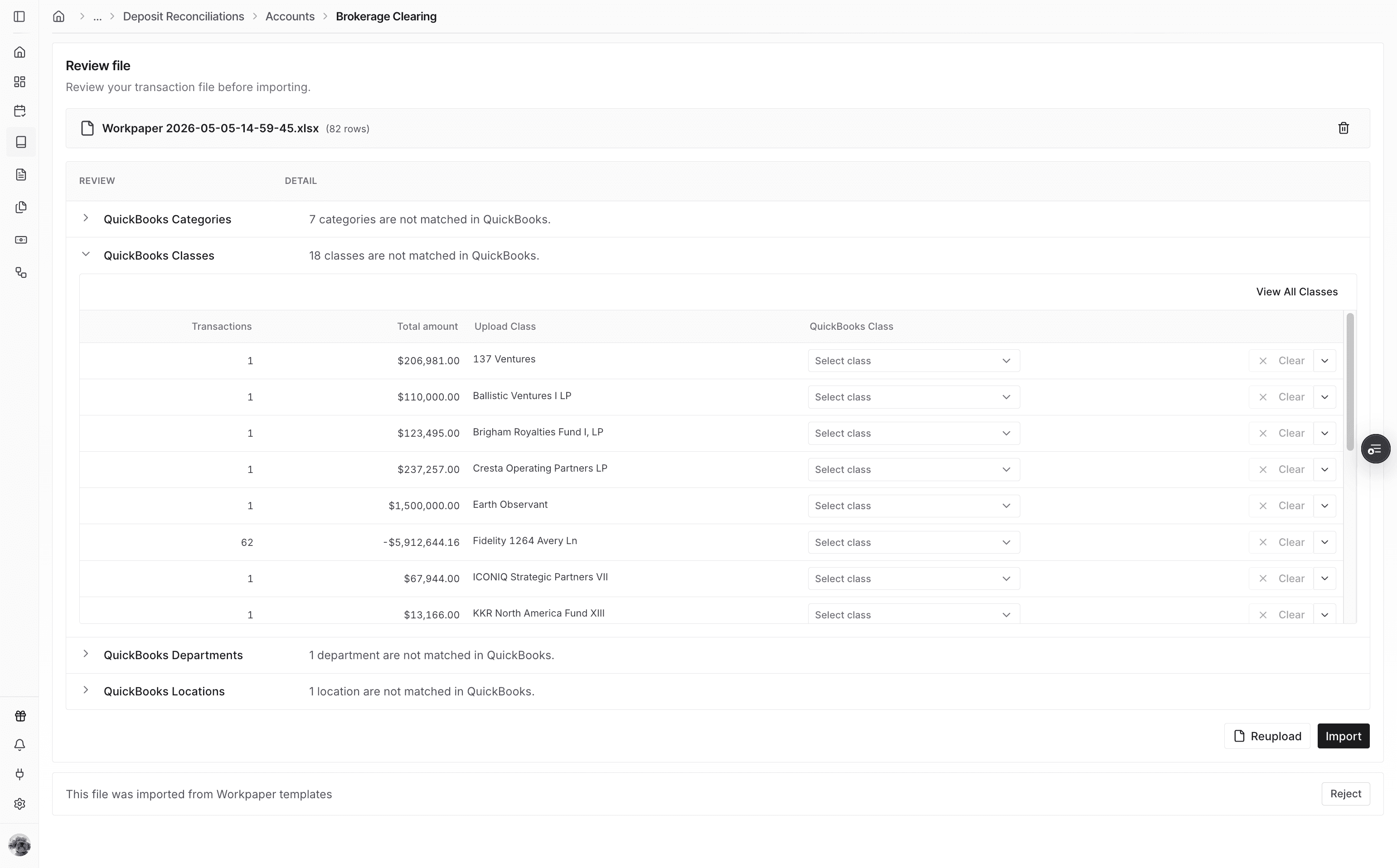Open Select class dropdown for 137 Ventures

(x=913, y=361)
